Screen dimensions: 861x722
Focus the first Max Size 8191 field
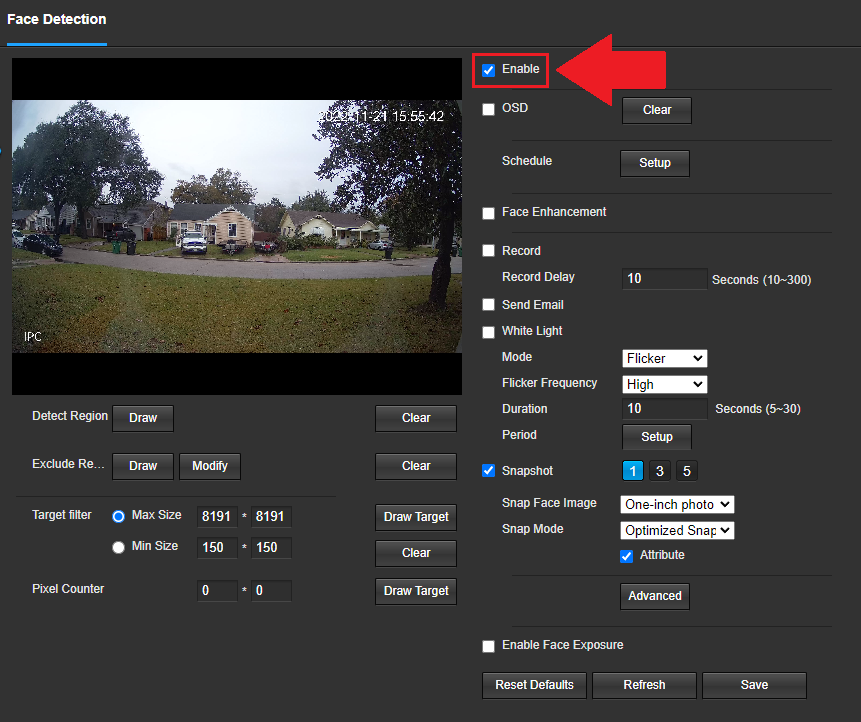[217, 517]
